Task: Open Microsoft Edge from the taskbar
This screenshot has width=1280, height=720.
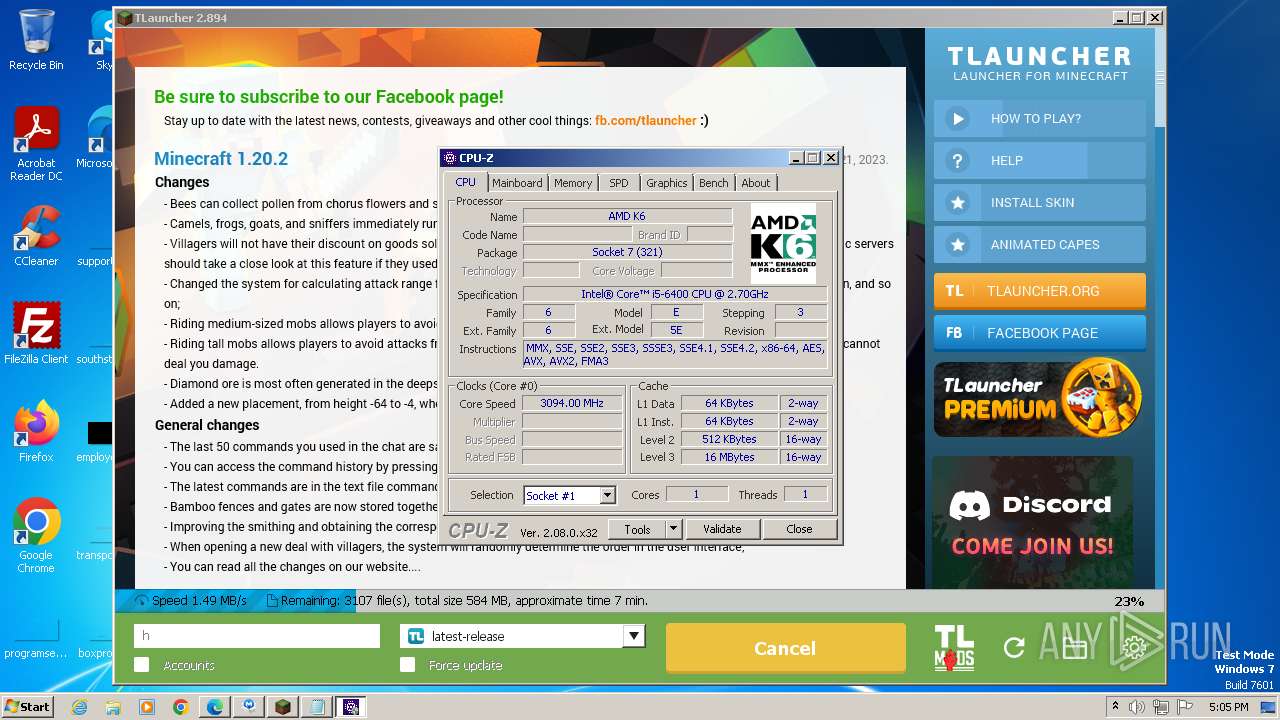Action: (x=214, y=707)
